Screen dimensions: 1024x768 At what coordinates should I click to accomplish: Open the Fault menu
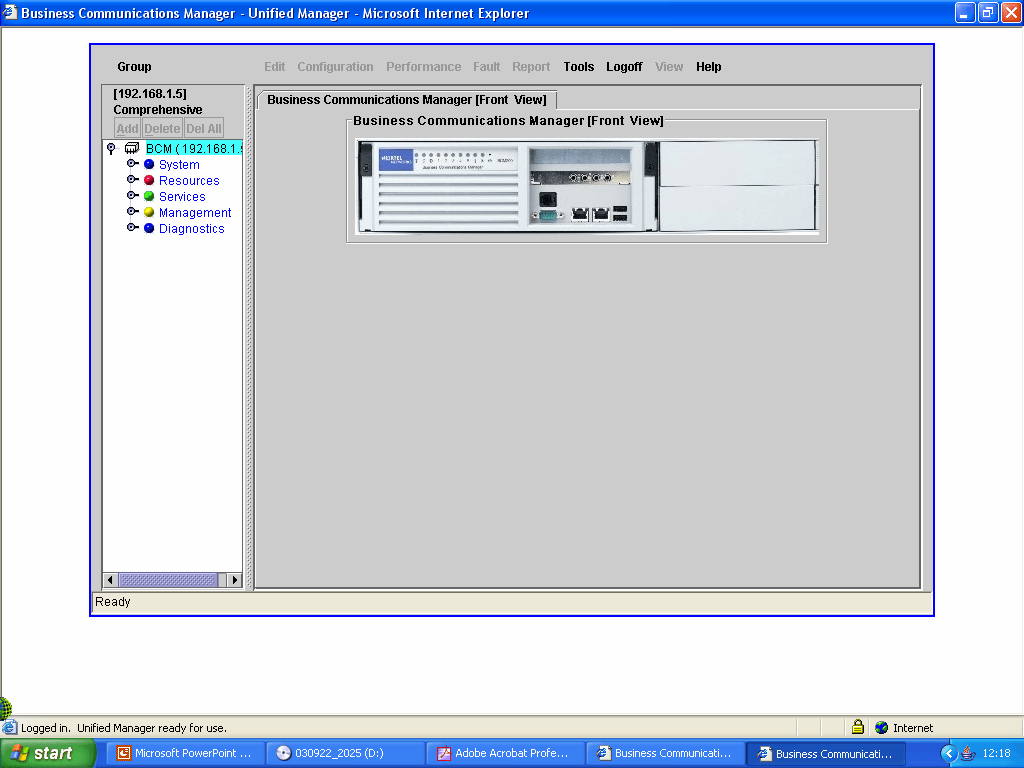tap(487, 67)
